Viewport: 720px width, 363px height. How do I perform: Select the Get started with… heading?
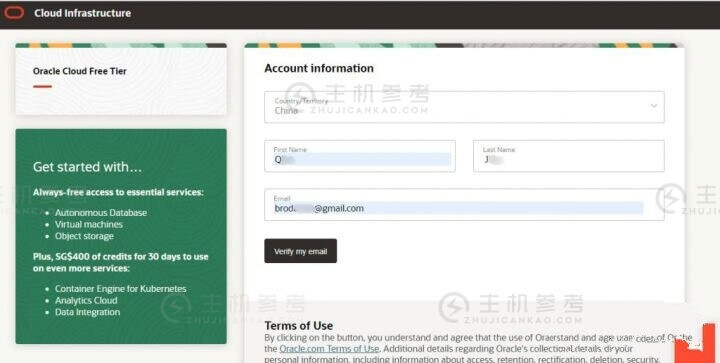pos(87,167)
